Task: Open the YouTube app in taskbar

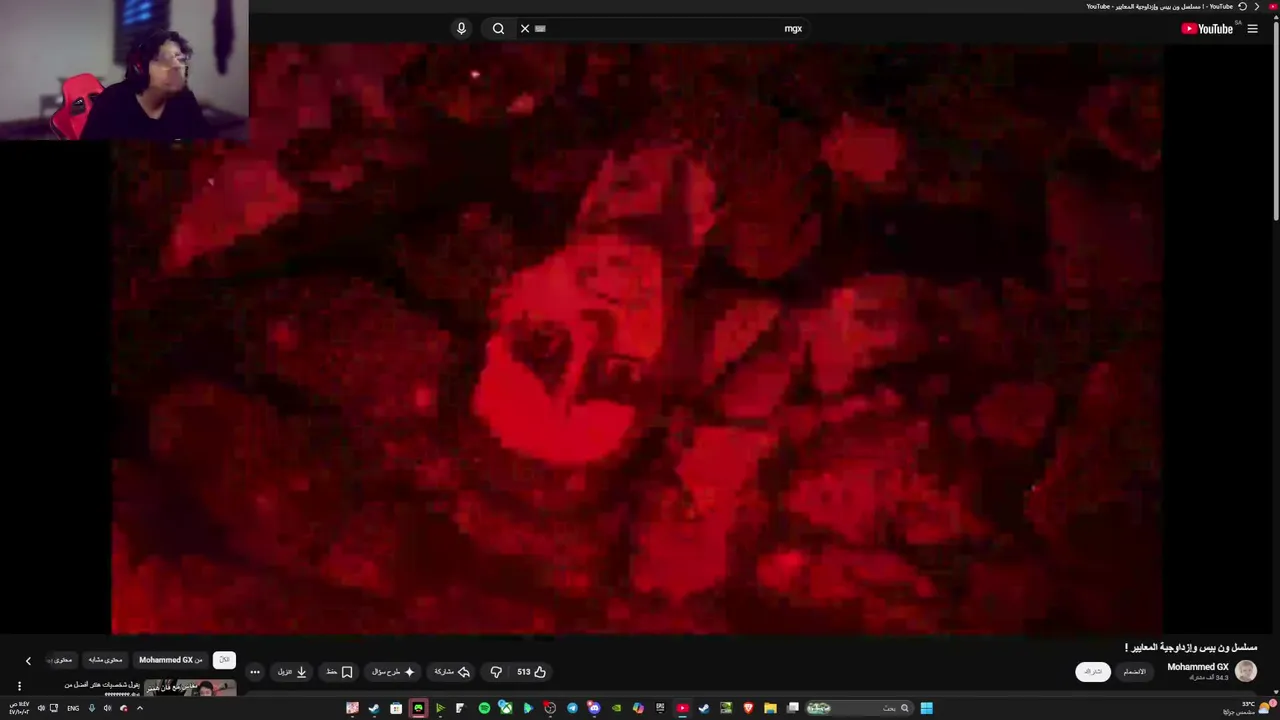Action: (x=683, y=708)
